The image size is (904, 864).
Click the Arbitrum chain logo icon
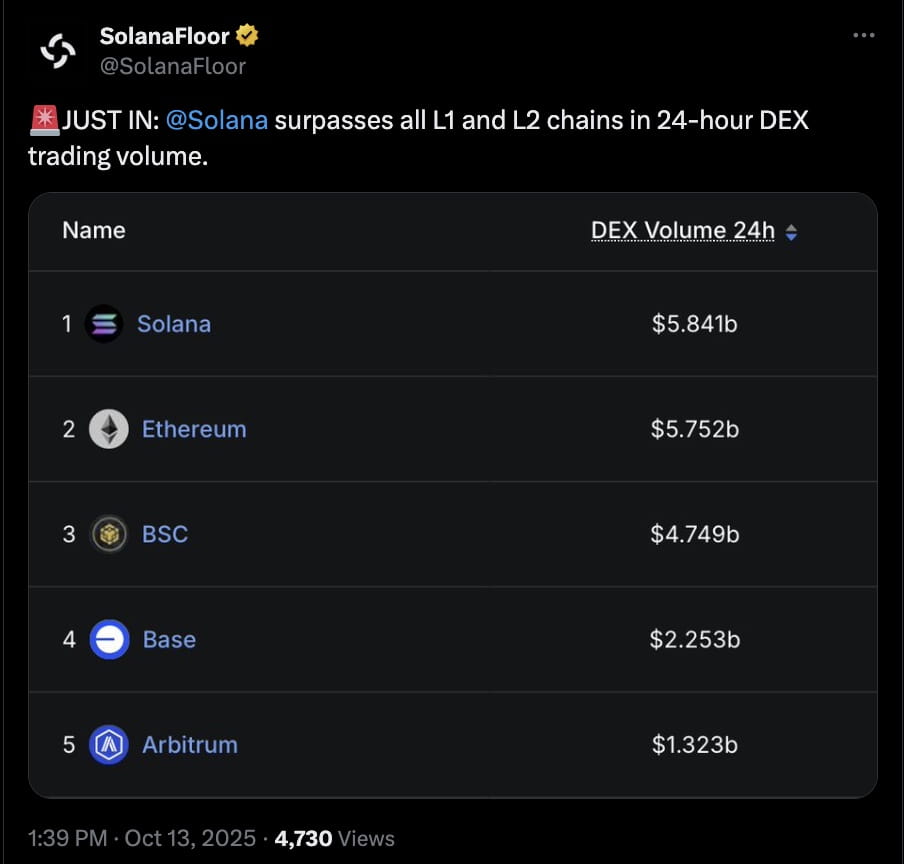(109, 745)
